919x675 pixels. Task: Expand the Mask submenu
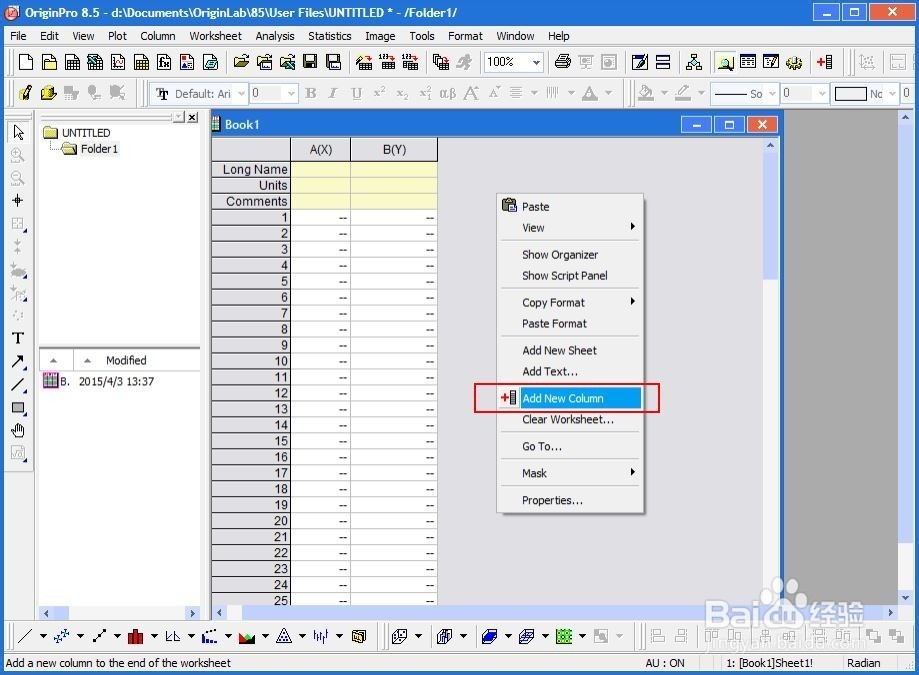(570, 473)
